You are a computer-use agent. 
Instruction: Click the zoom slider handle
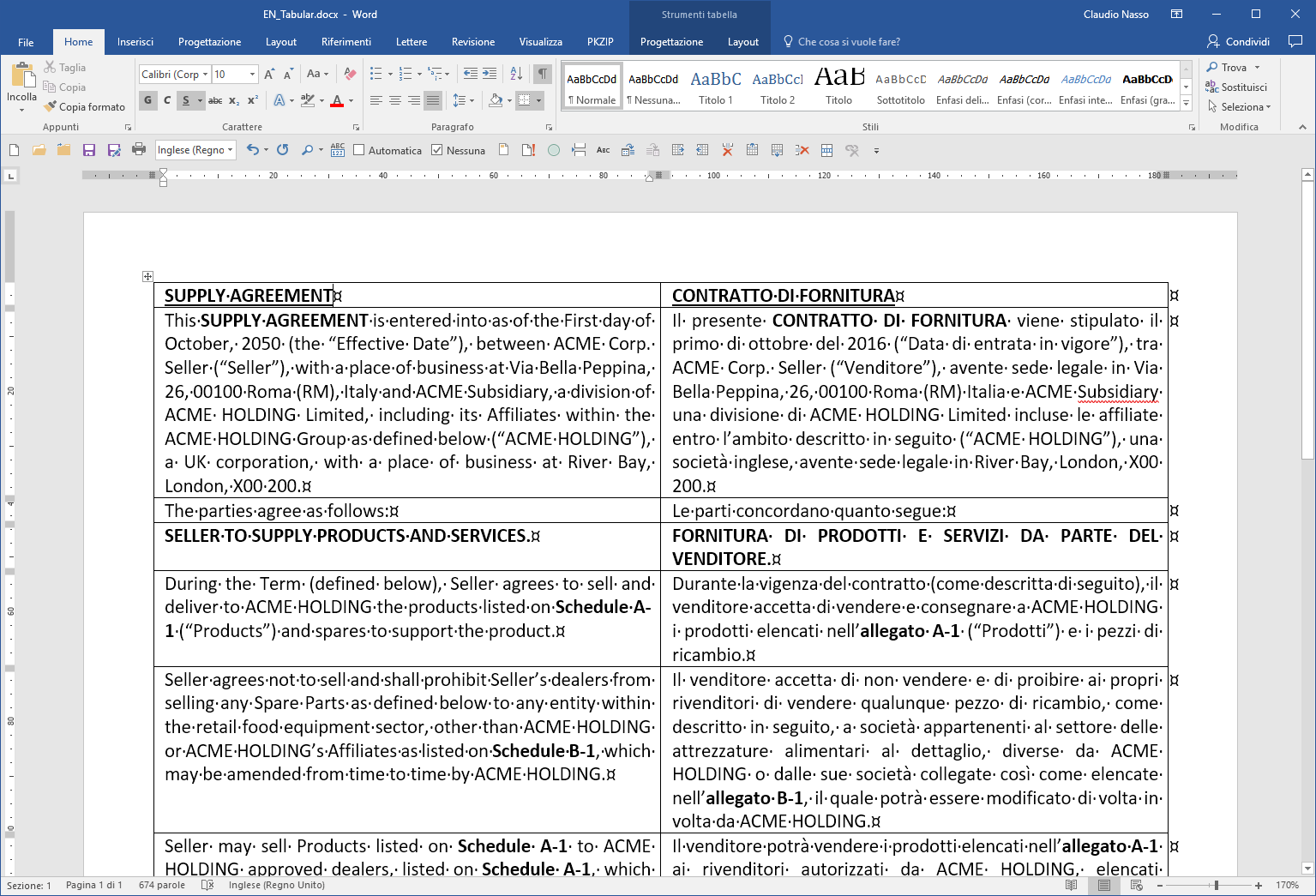[x=1216, y=885]
